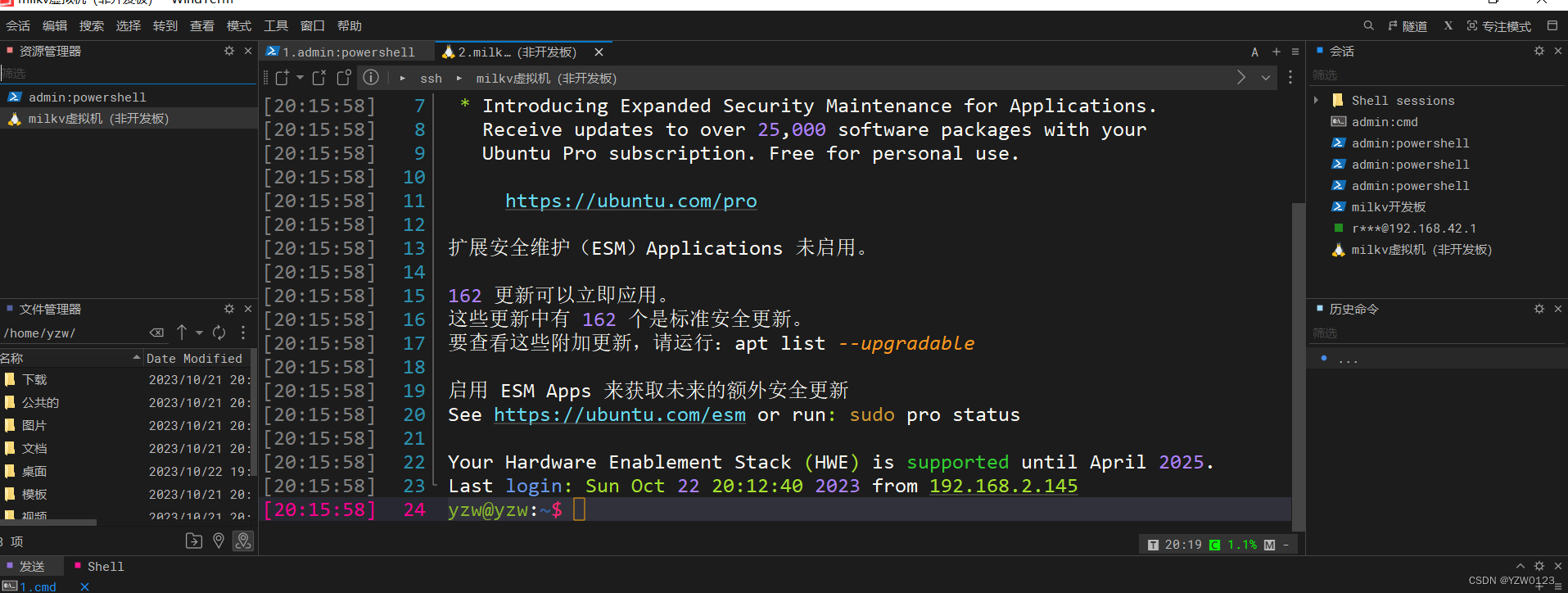
Task: Open the terminal toolbar kebab menu
Action: [1290, 78]
